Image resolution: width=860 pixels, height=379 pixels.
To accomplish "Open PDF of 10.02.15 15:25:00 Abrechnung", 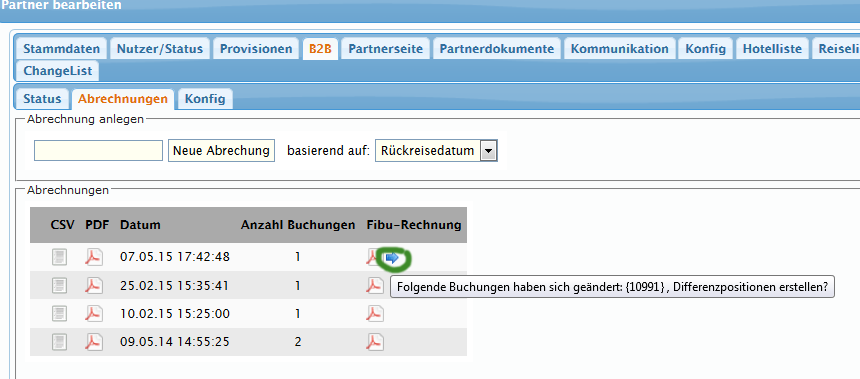I will [94, 314].
